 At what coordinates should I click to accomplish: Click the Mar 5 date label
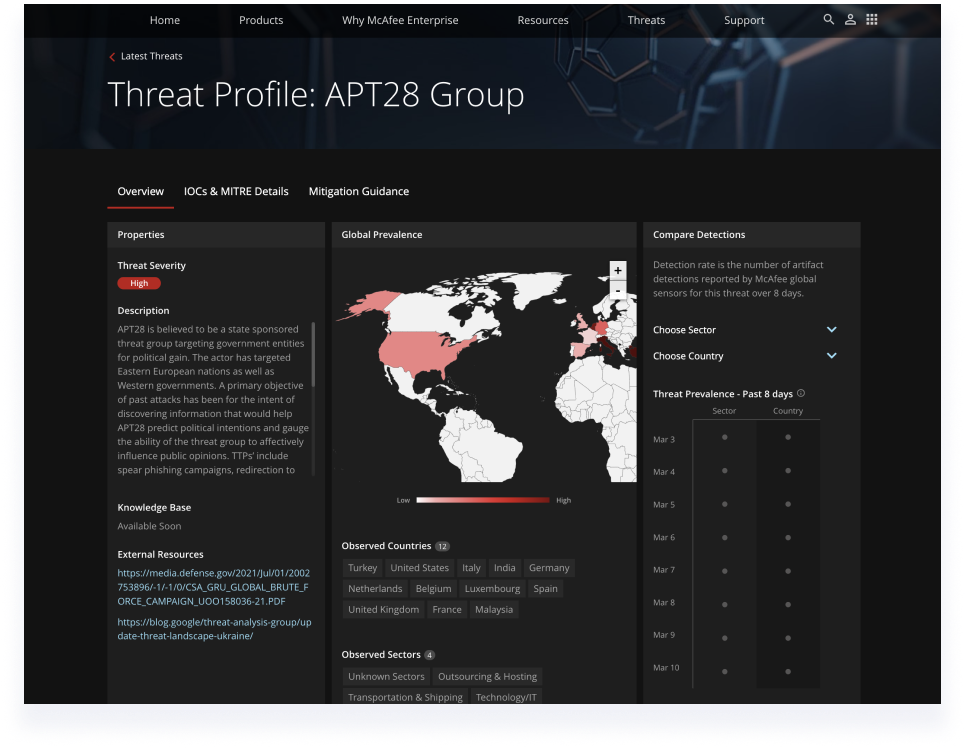click(x=663, y=505)
